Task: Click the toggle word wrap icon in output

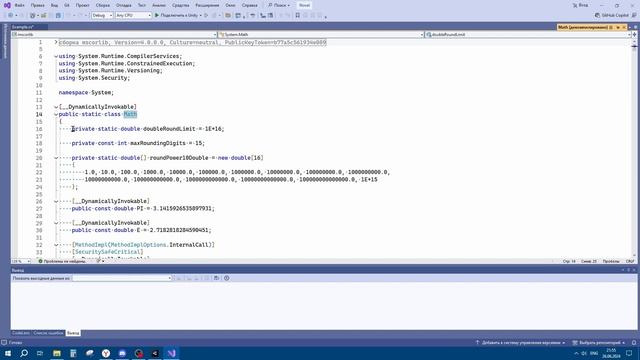Action: tap(216, 278)
